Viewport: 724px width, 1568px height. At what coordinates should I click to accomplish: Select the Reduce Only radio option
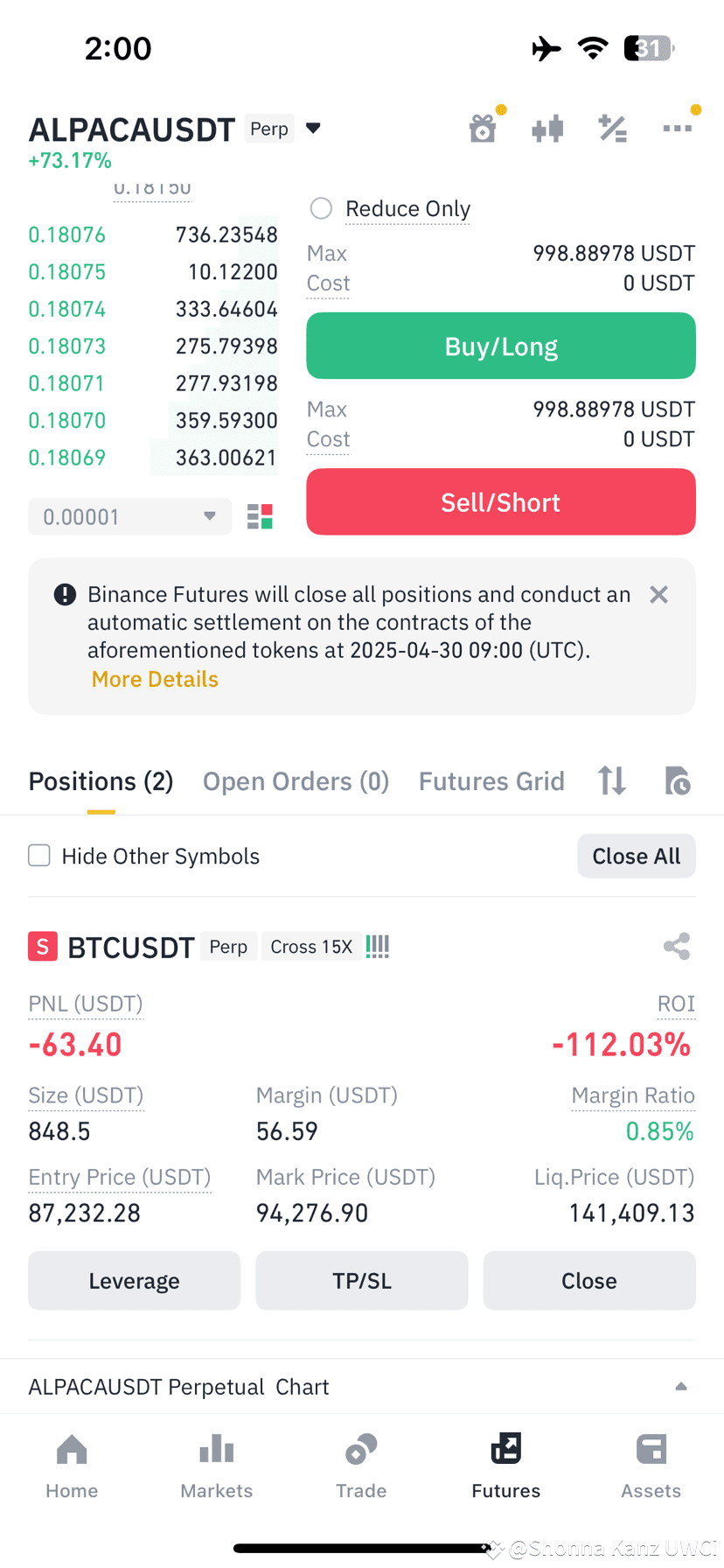(321, 208)
